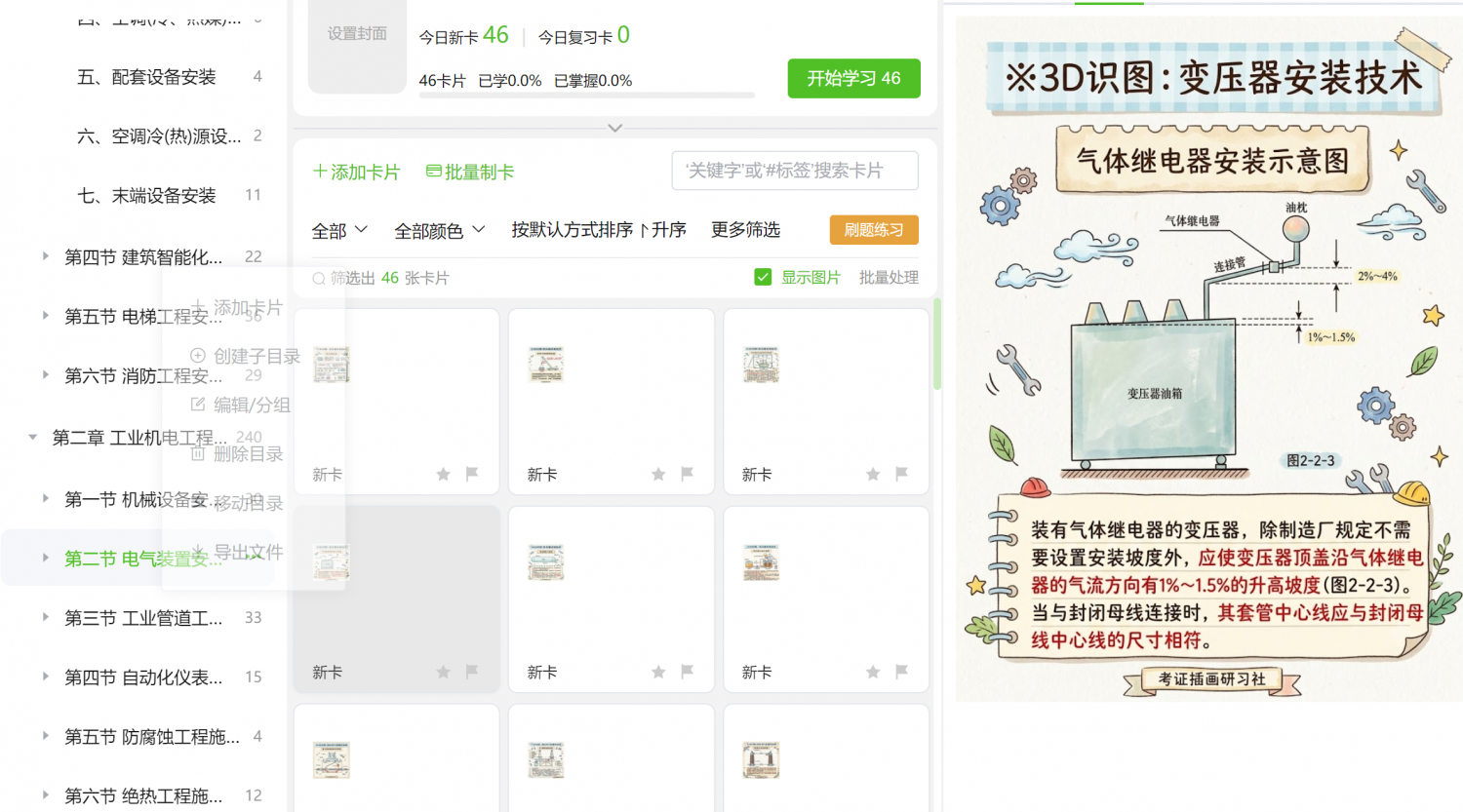This screenshot has width=1463, height=812.
Task: Flag the third card in the top row
Action: [901, 474]
